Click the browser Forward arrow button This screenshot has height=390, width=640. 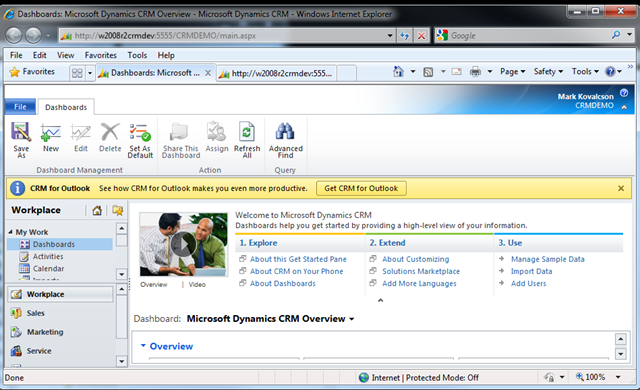[33, 35]
